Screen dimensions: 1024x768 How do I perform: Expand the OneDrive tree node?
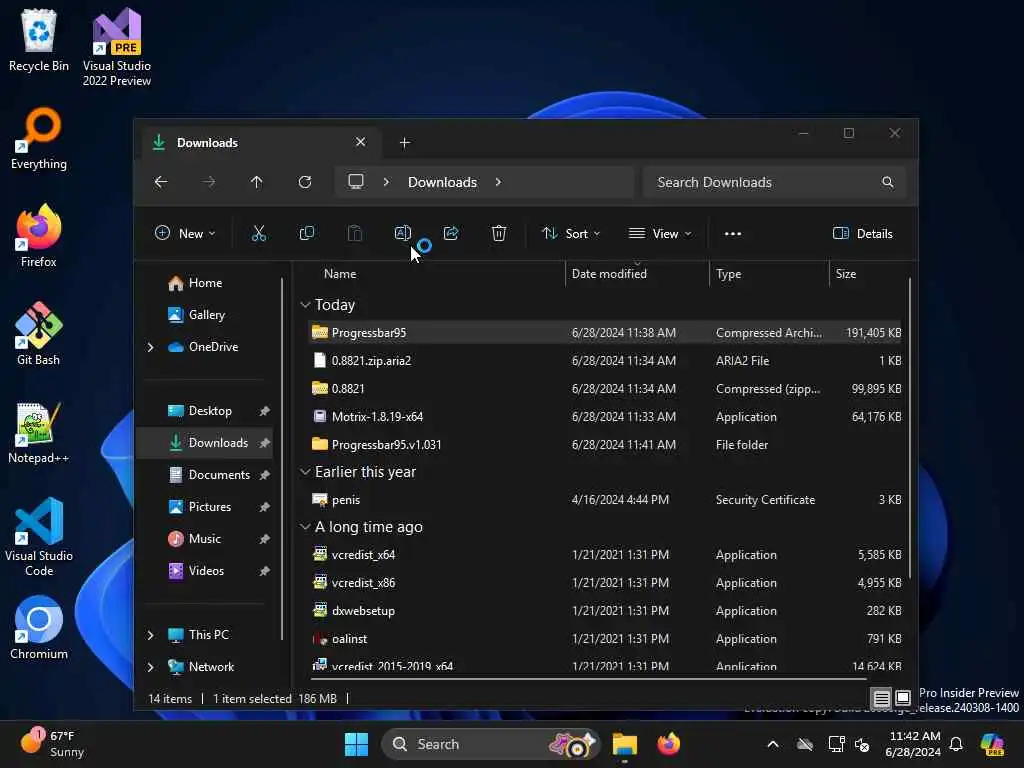pyautogui.click(x=151, y=347)
